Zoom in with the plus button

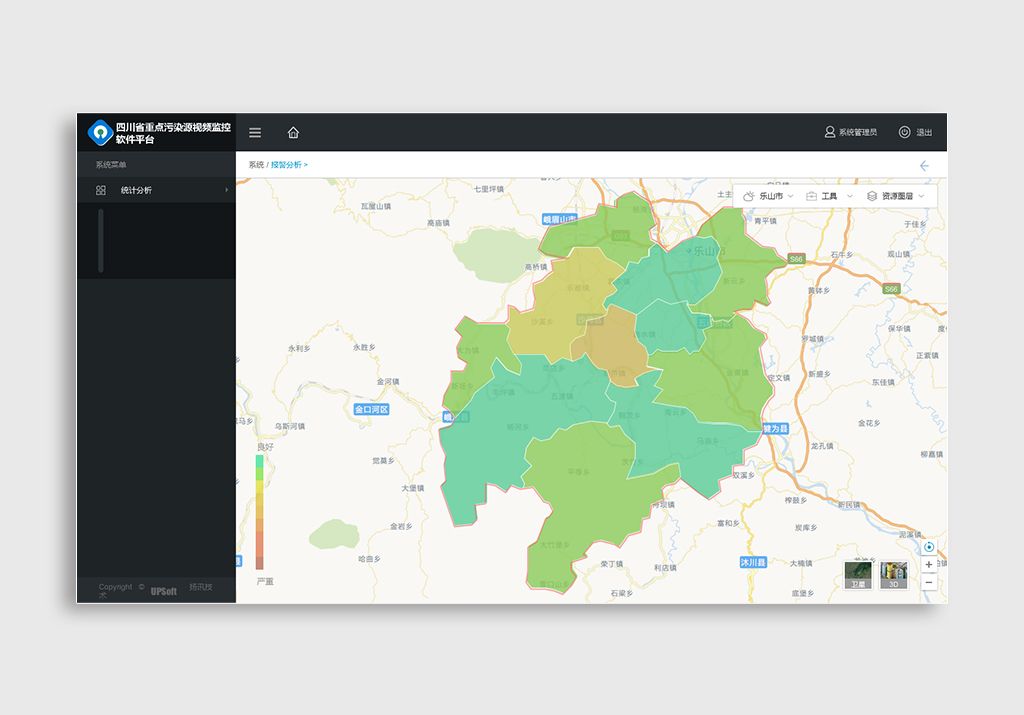[929, 564]
